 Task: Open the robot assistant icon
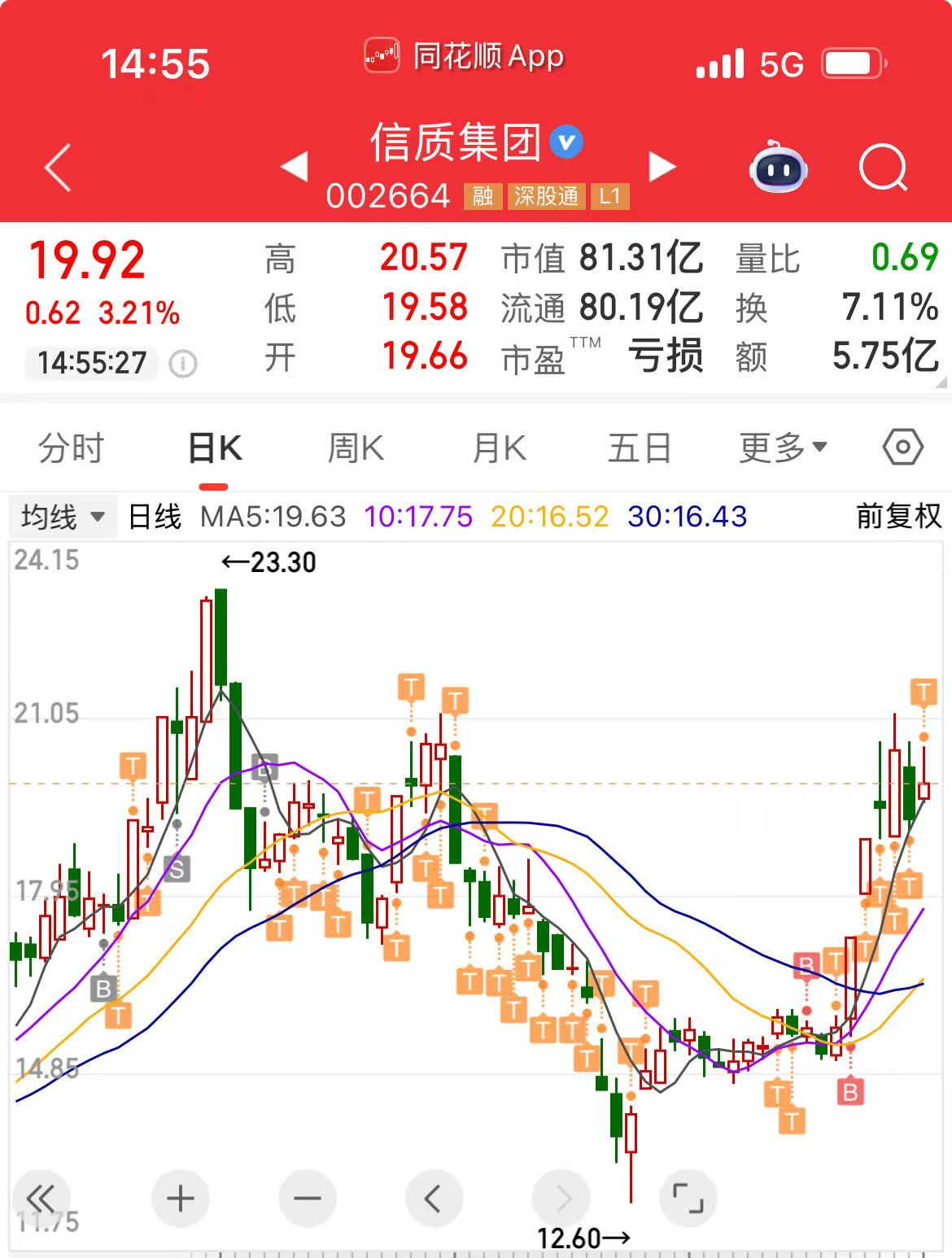coord(778,168)
